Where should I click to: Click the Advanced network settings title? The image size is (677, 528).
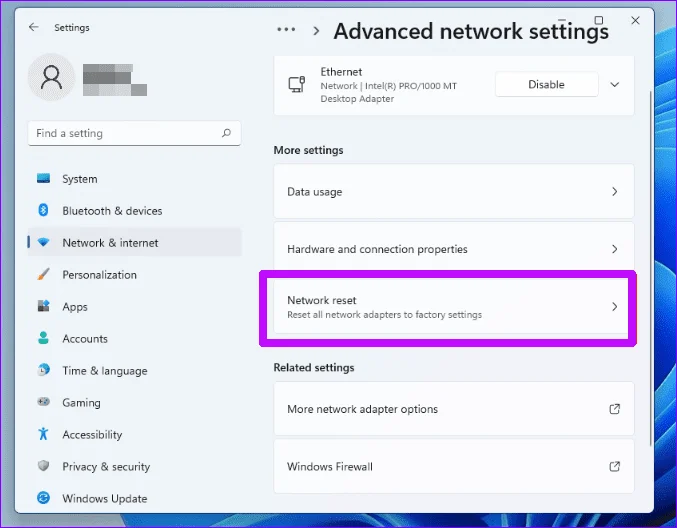coord(471,31)
